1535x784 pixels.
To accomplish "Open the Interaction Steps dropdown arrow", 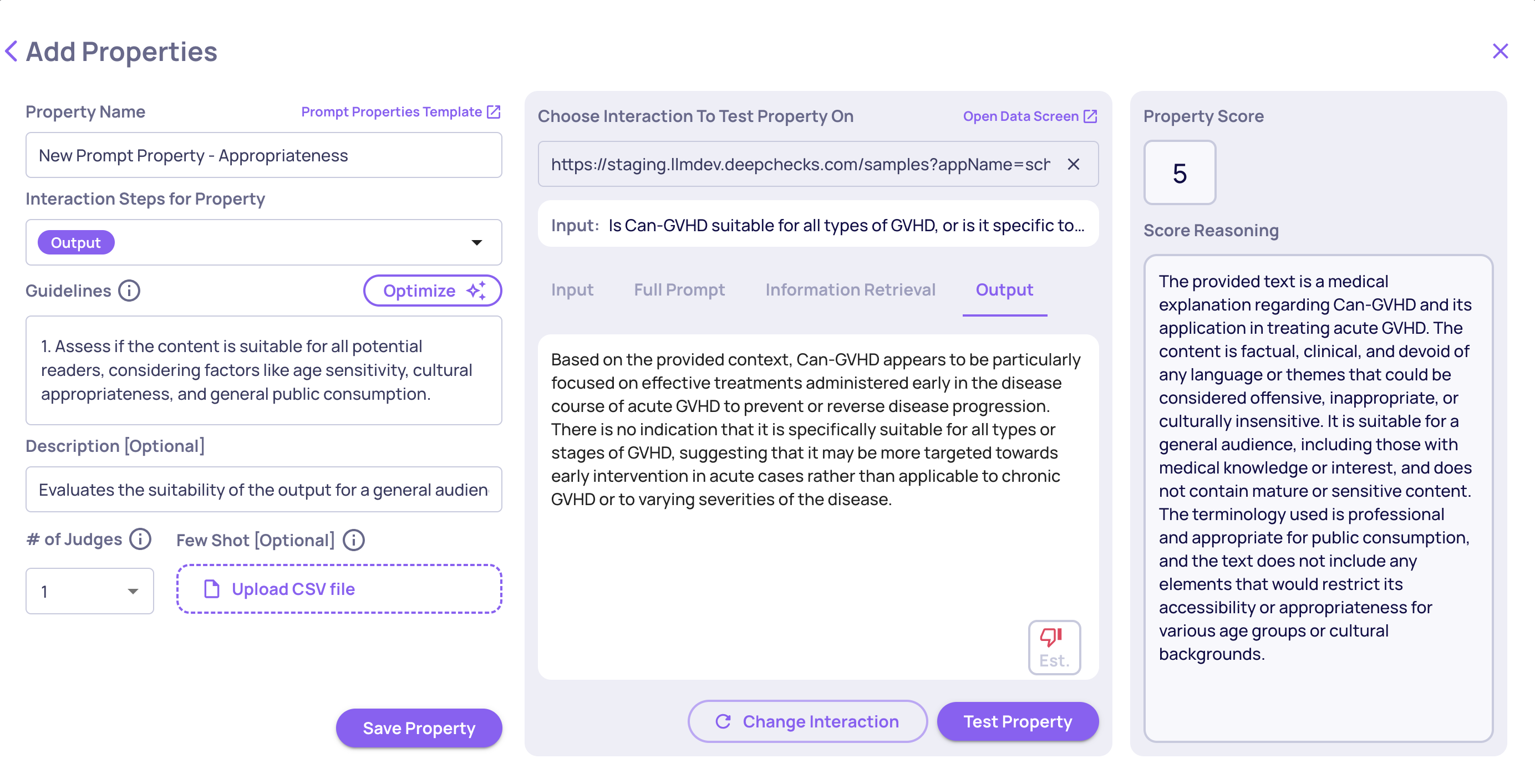I will (476, 242).
